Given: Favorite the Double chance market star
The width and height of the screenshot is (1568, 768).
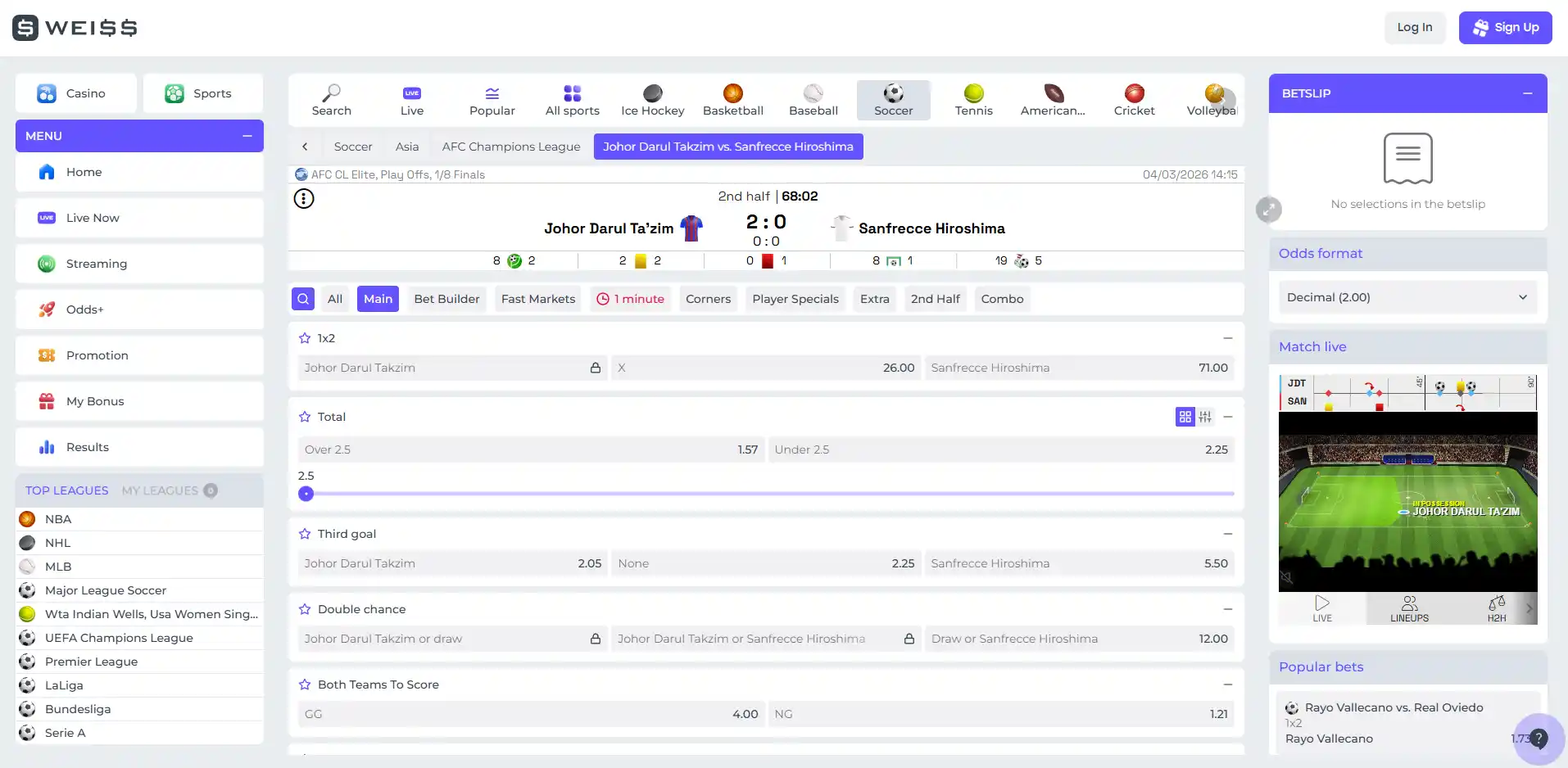Looking at the screenshot, I should coord(305,609).
